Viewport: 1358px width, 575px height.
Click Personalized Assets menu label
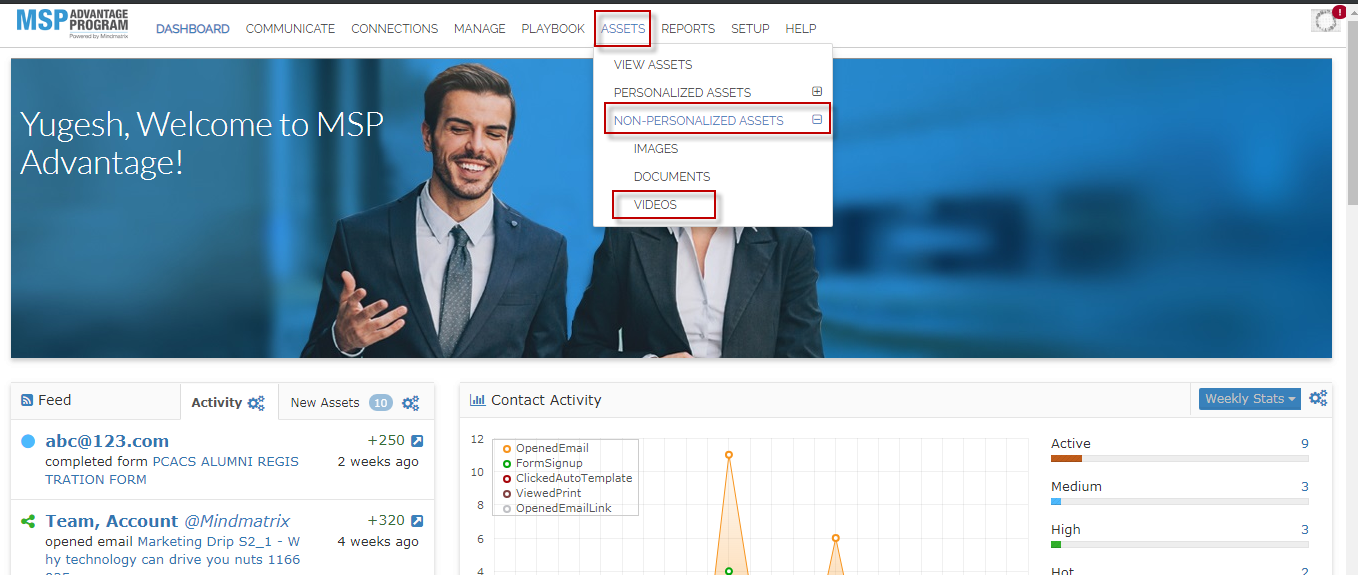coord(682,92)
